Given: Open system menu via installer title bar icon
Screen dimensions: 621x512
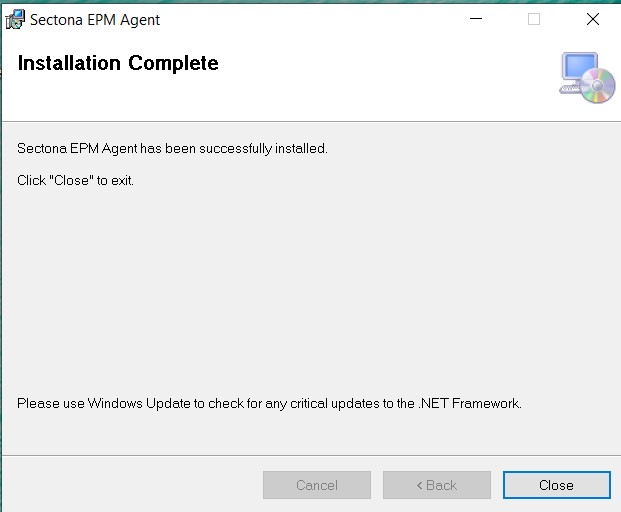Looking at the screenshot, I should click(15, 19).
